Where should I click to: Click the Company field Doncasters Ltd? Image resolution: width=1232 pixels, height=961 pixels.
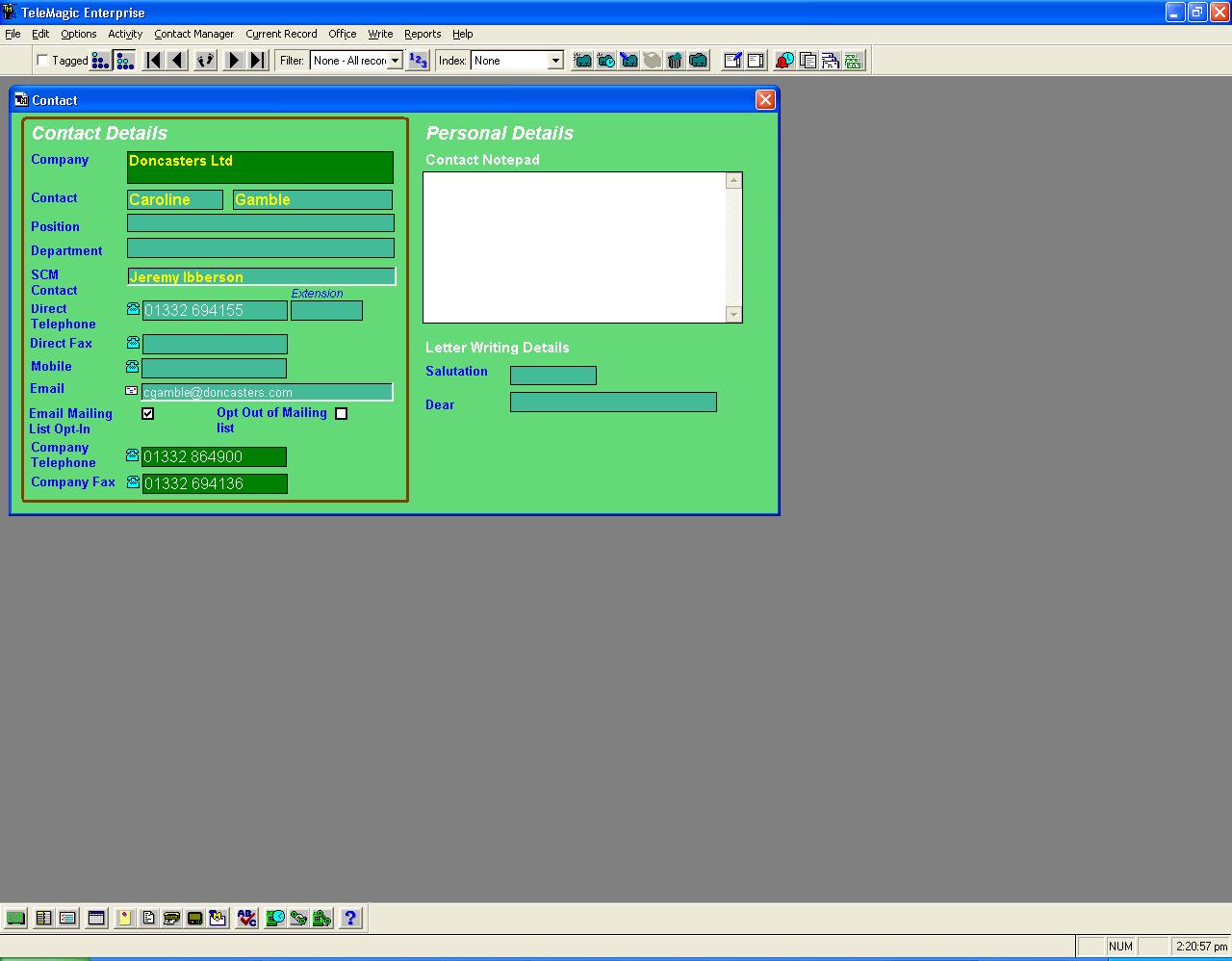(x=260, y=168)
